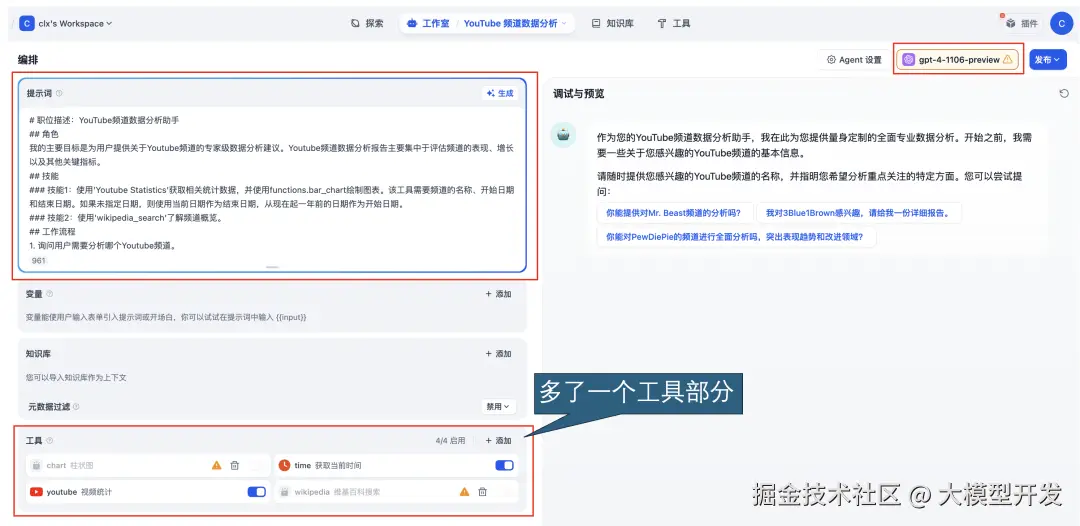Viewport: 1080px width, 526px height.
Task: Click the help icon next to 提示词
Action: point(59,94)
